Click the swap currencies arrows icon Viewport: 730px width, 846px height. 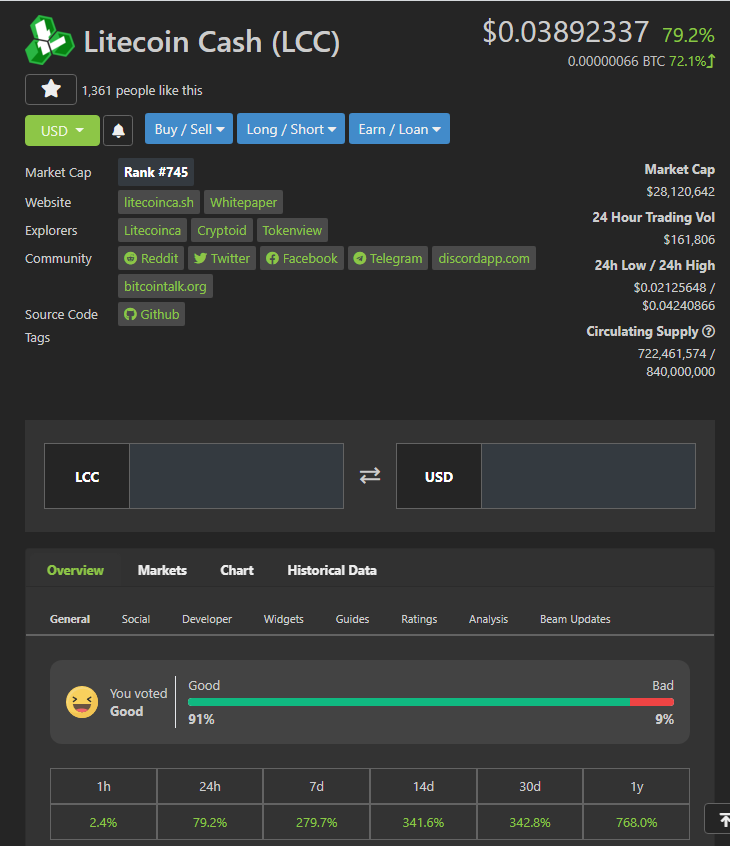click(x=370, y=475)
